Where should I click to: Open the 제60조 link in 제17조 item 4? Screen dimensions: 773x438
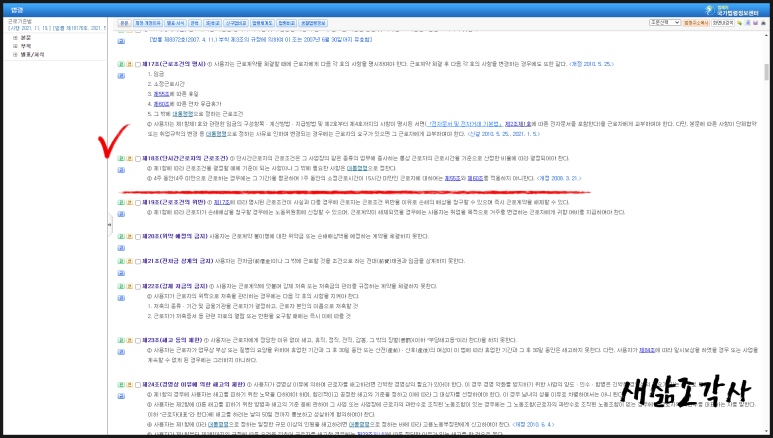(x=161, y=104)
